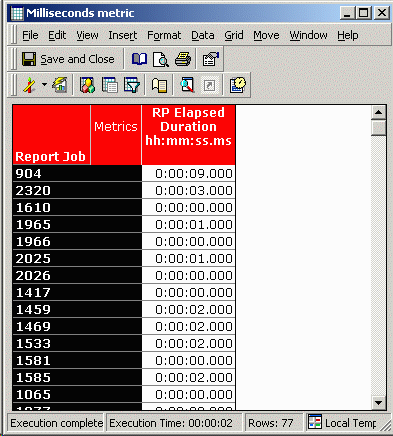
Task: Open the Window menu
Action: coord(308,35)
